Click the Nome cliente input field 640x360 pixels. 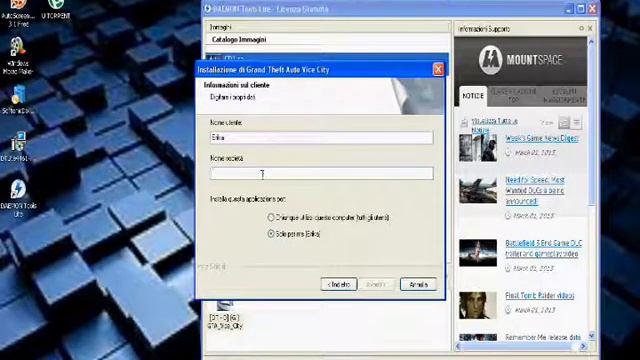(322, 138)
